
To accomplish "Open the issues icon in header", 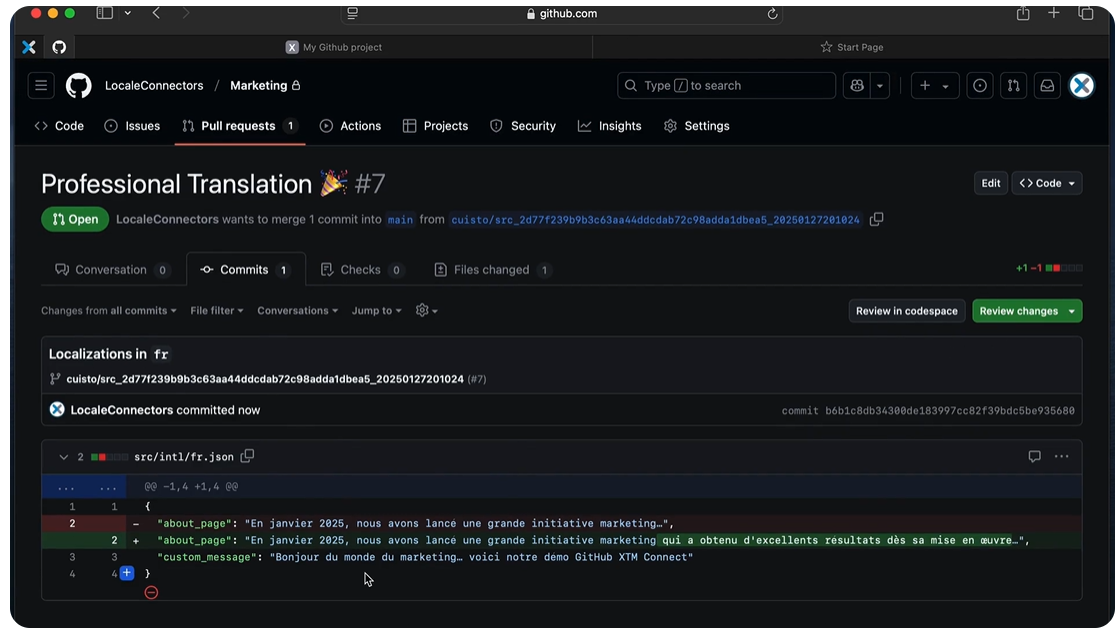I will [x=979, y=86].
